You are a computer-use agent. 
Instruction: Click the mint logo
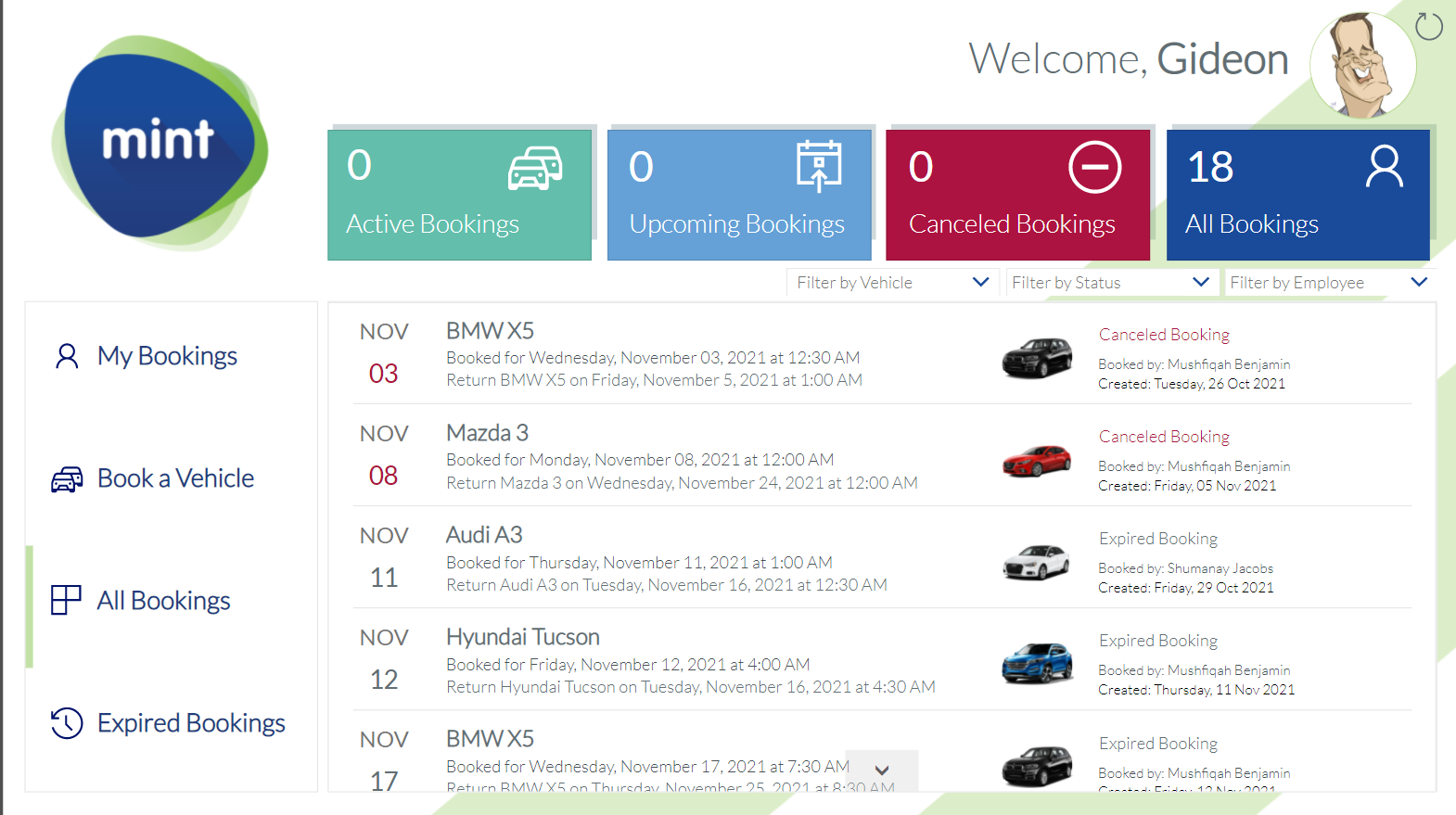(160, 142)
